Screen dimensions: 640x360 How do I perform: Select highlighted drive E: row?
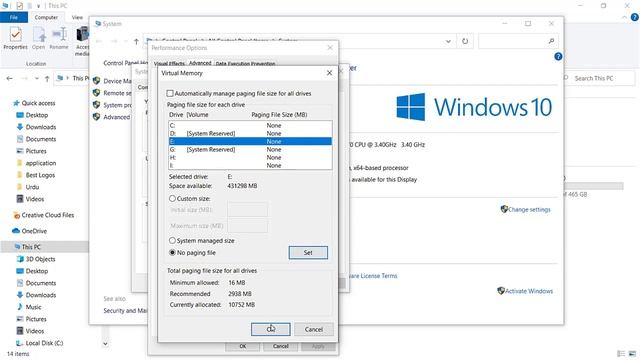pos(250,141)
